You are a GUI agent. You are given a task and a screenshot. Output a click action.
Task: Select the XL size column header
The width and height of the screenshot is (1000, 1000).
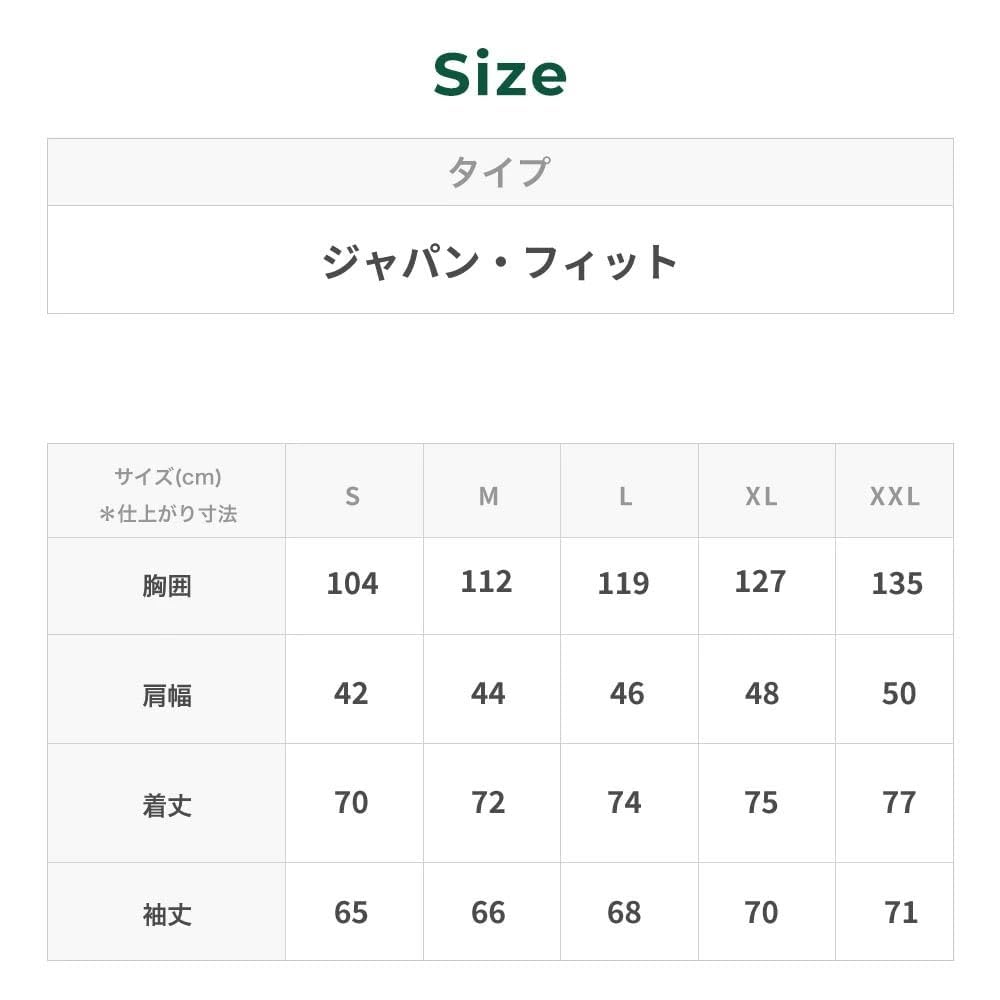pos(761,496)
